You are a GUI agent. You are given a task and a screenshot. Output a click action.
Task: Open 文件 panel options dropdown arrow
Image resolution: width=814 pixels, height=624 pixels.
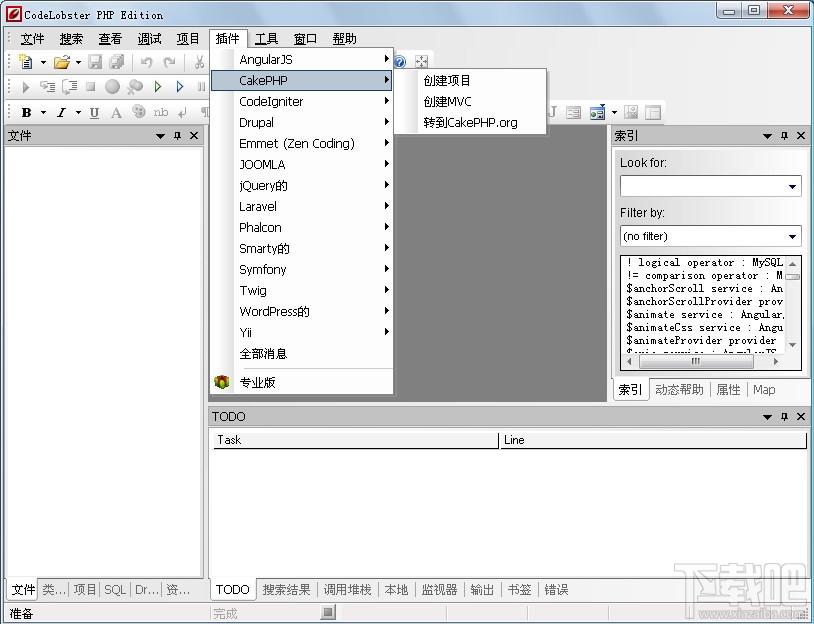(160, 136)
